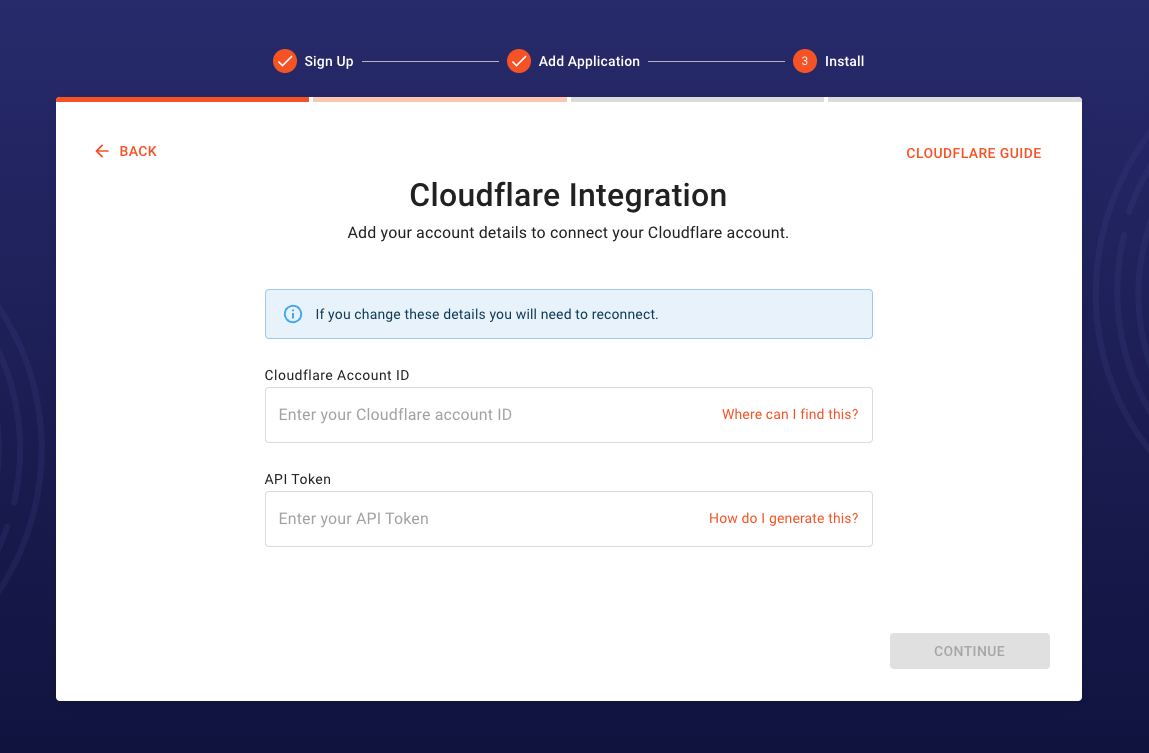Image resolution: width=1149 pixels, height=753 pixels.
Task: Open the 'How do I generate this?' link
Action: click(783, 519)
